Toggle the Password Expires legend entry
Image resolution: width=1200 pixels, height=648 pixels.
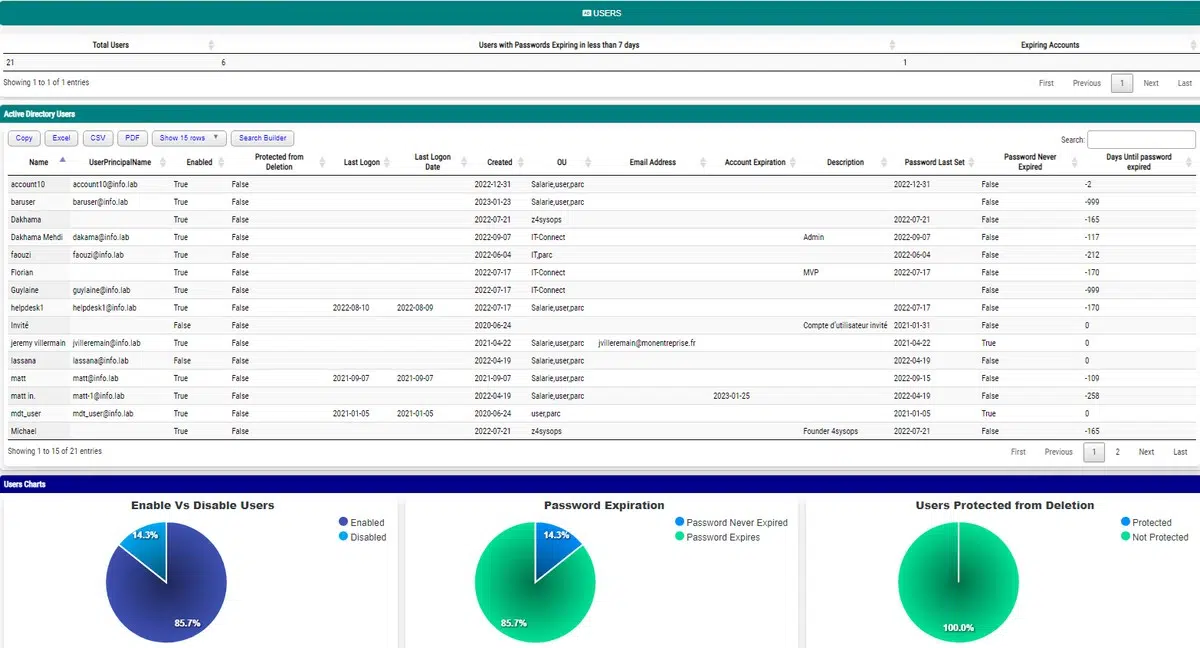point(721,537)
